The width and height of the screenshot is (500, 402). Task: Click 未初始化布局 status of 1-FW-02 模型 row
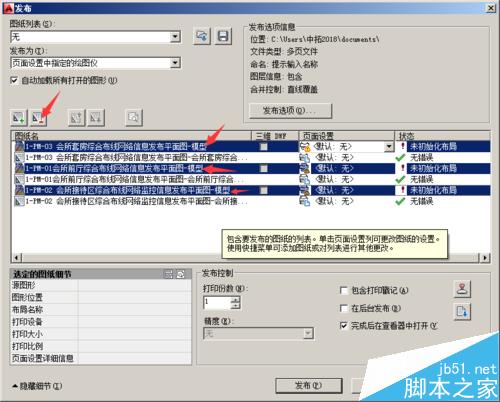[433, 190]
